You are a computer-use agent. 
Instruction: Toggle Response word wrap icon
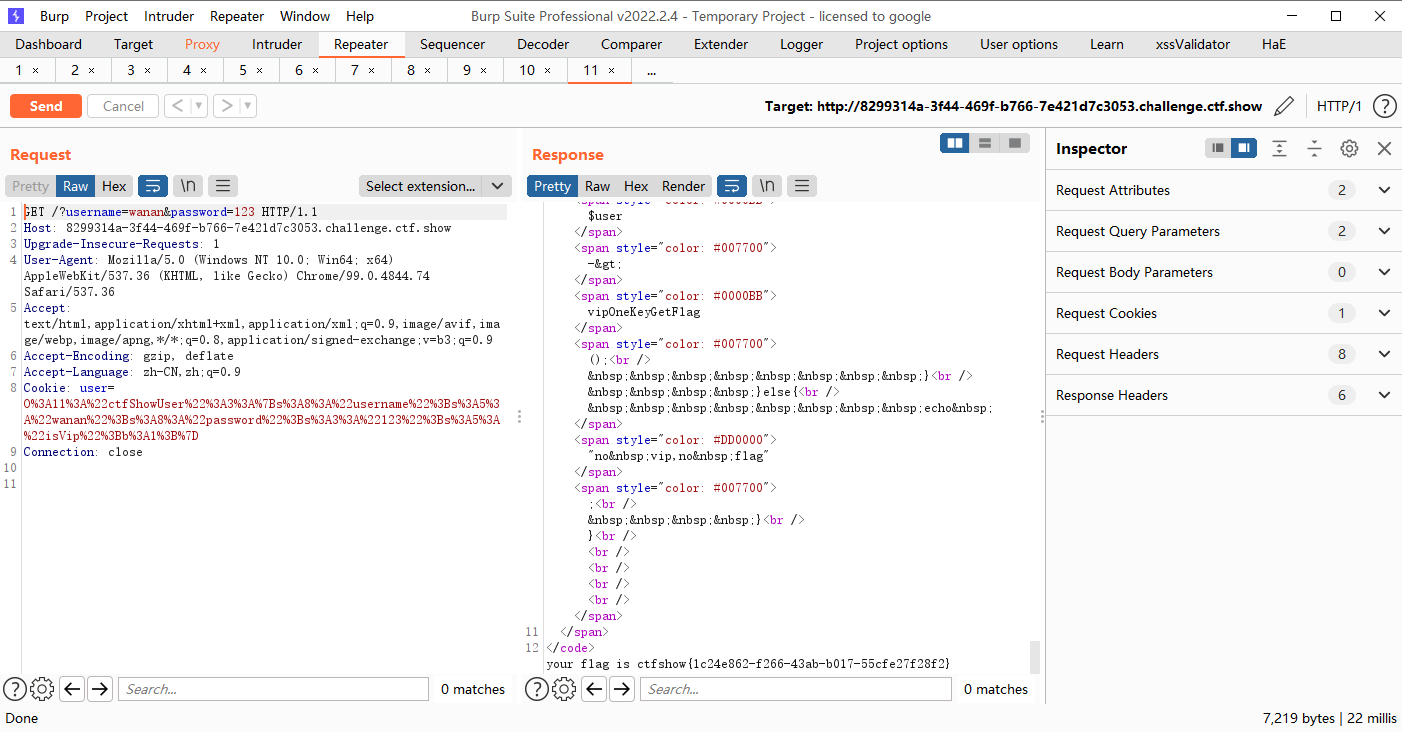(732, 186)
